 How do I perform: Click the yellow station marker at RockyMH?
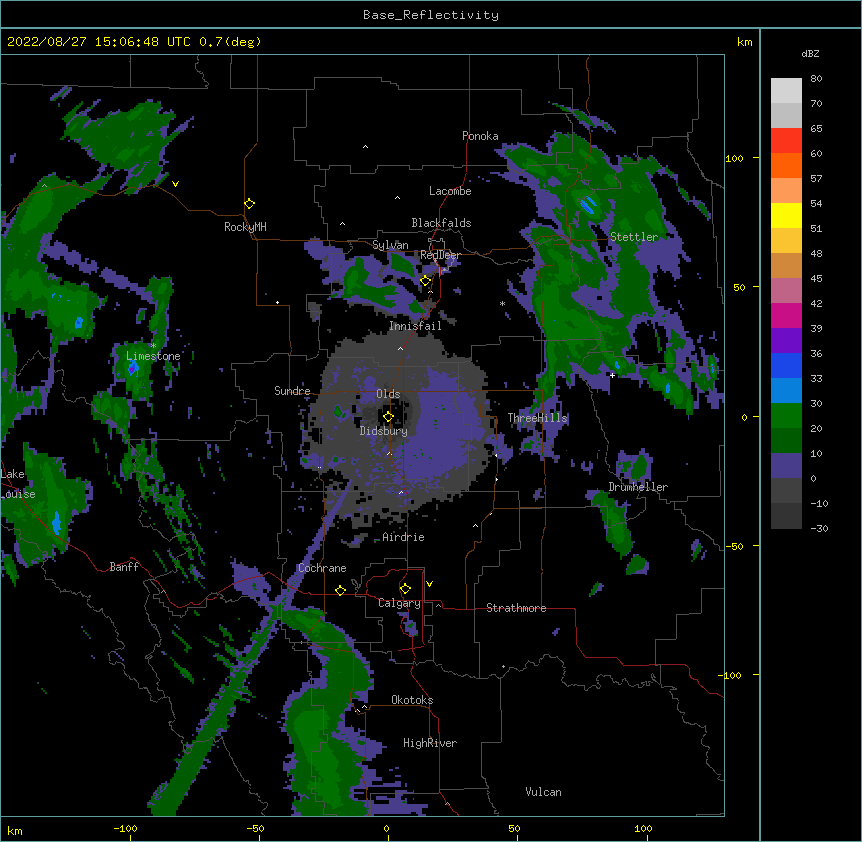[249, 203]
